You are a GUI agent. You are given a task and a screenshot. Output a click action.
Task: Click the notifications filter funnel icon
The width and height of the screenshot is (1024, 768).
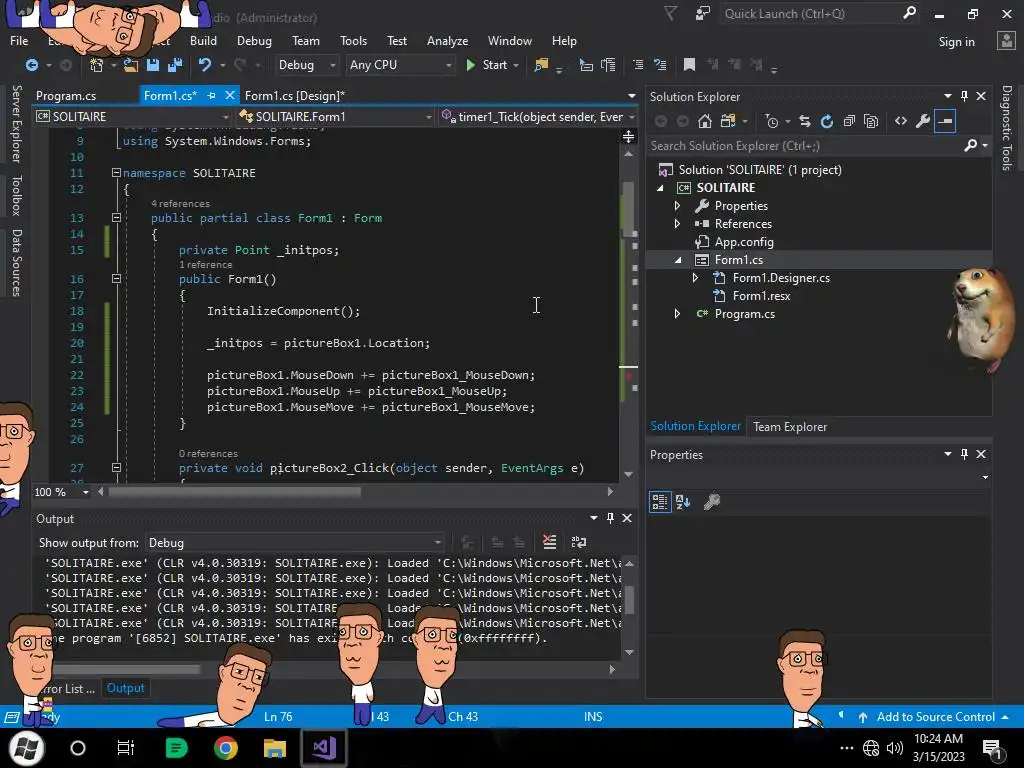(x=671, y=13)
